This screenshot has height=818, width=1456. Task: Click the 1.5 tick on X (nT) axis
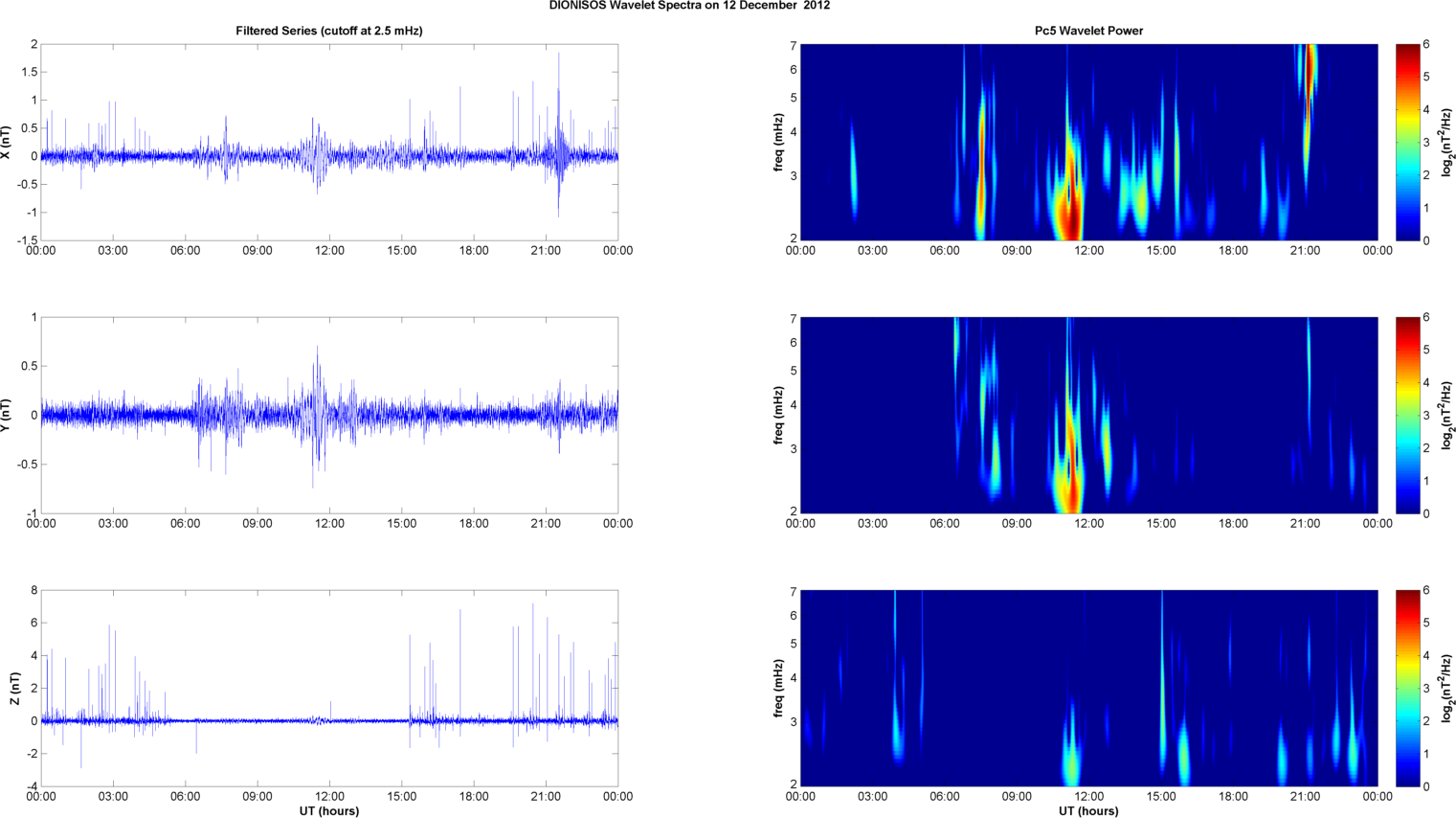coord(30,72)
